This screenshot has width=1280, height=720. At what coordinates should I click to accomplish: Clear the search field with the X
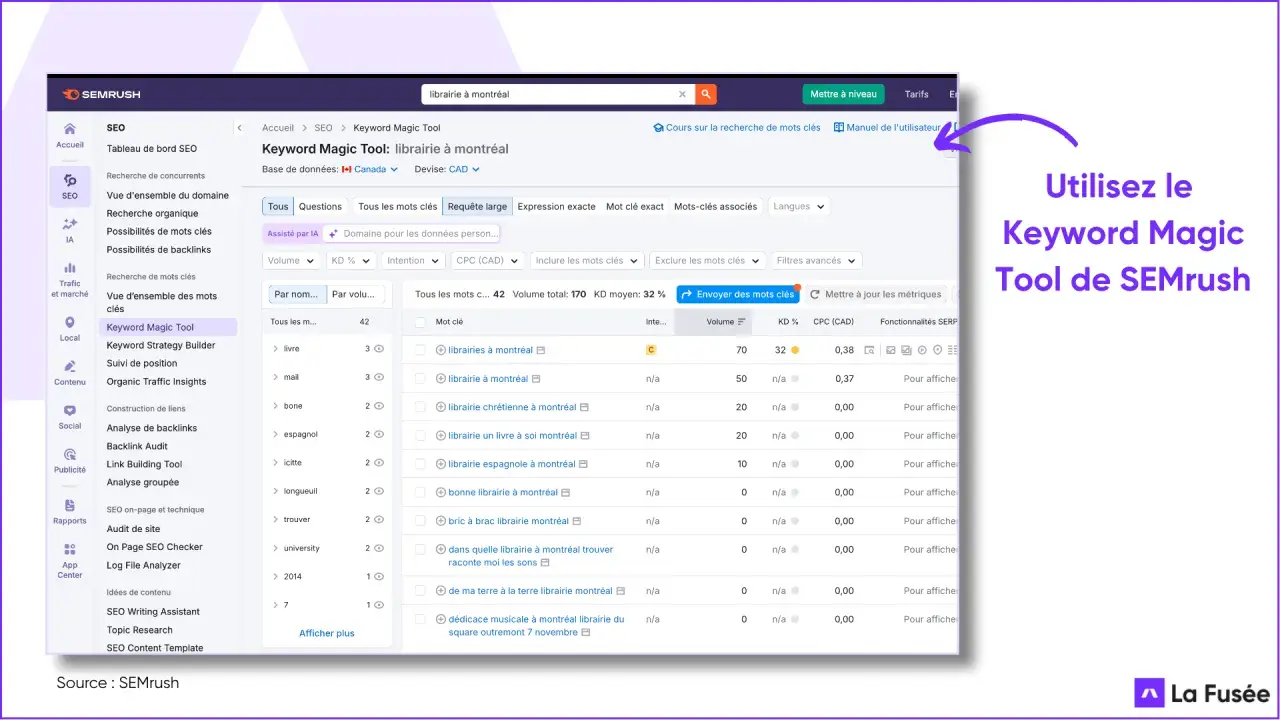click(683, 95)
